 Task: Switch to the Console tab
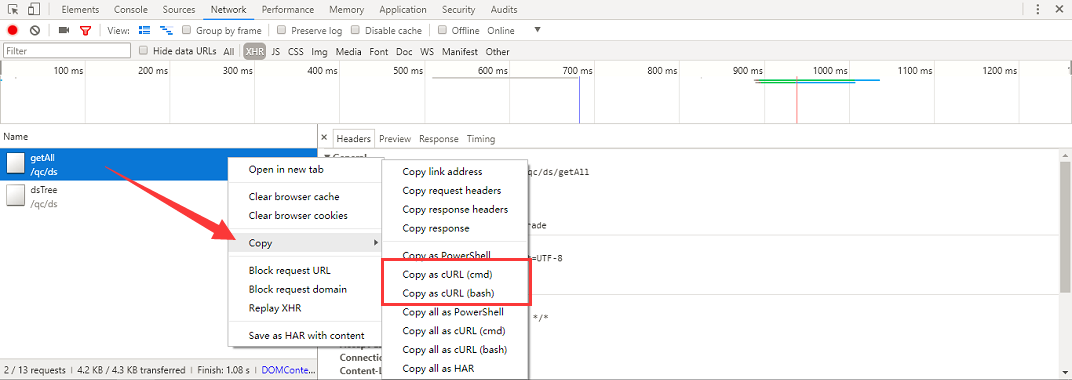pyautogui.click(x=131, y=10)
